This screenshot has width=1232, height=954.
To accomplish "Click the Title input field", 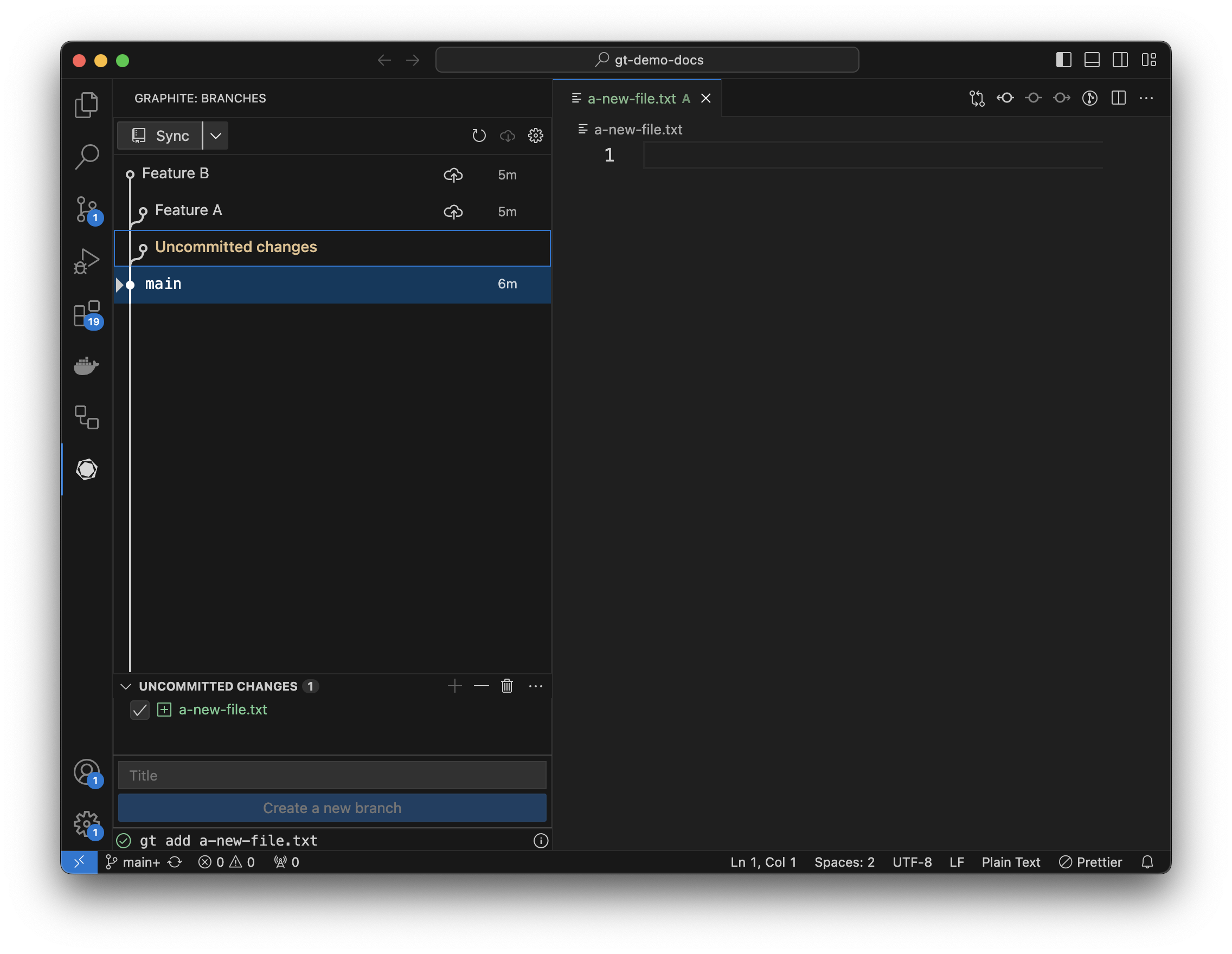I will click(x=332, y=775).
